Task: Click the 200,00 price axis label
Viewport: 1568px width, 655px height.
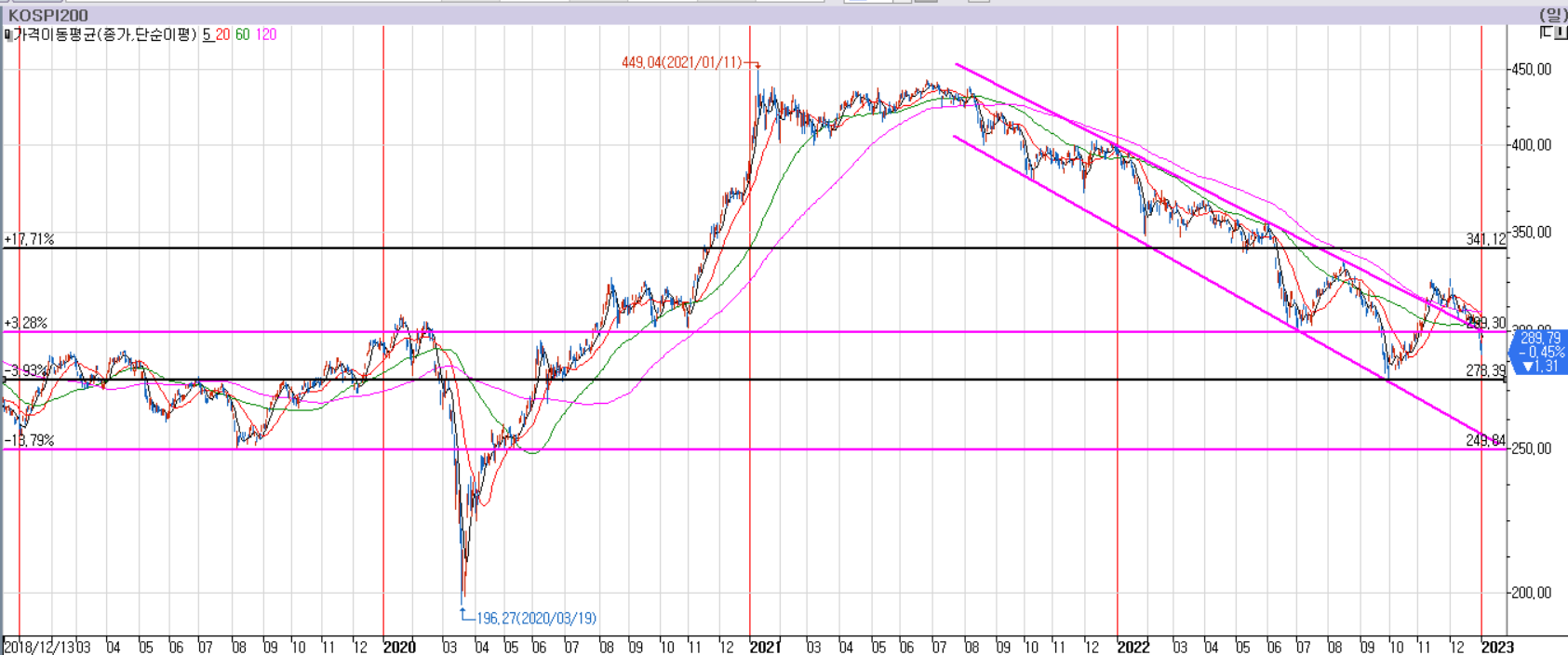Action: [x=1532, y=592]
